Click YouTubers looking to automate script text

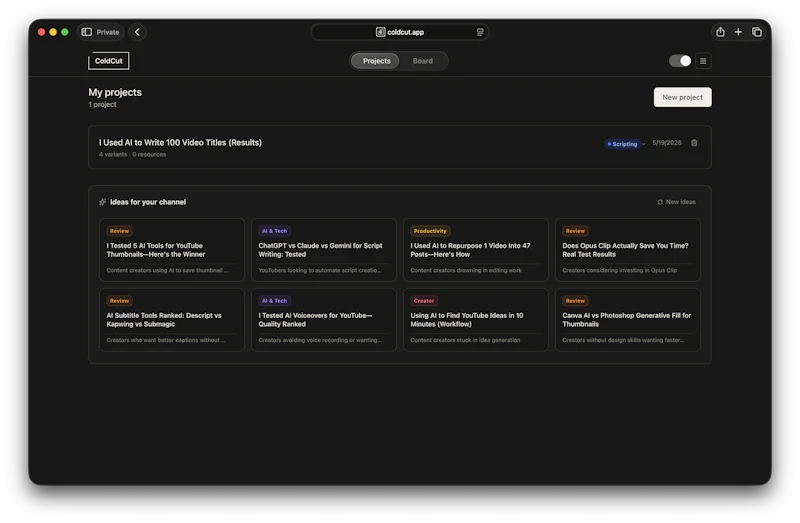coord(320,270)
